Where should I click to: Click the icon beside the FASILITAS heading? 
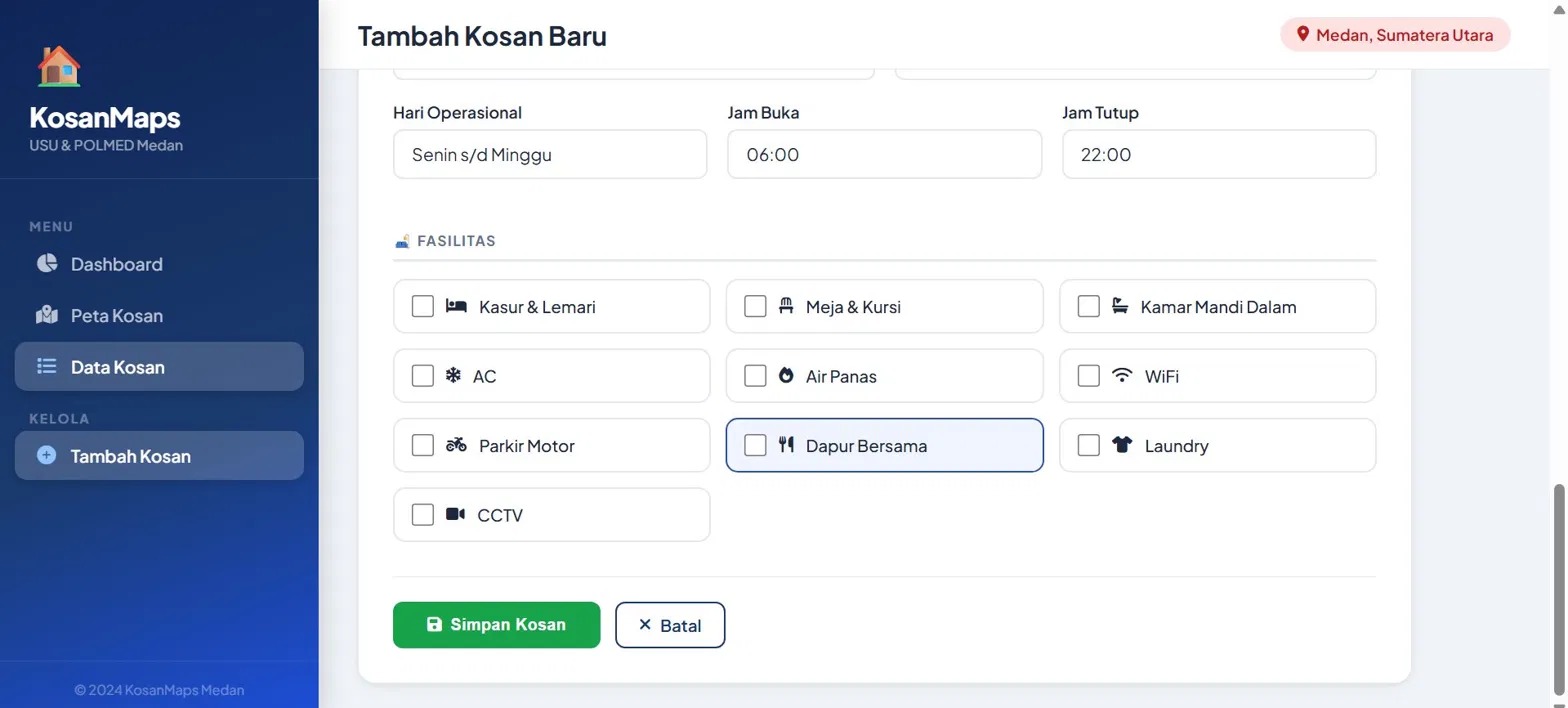point(402,241)
